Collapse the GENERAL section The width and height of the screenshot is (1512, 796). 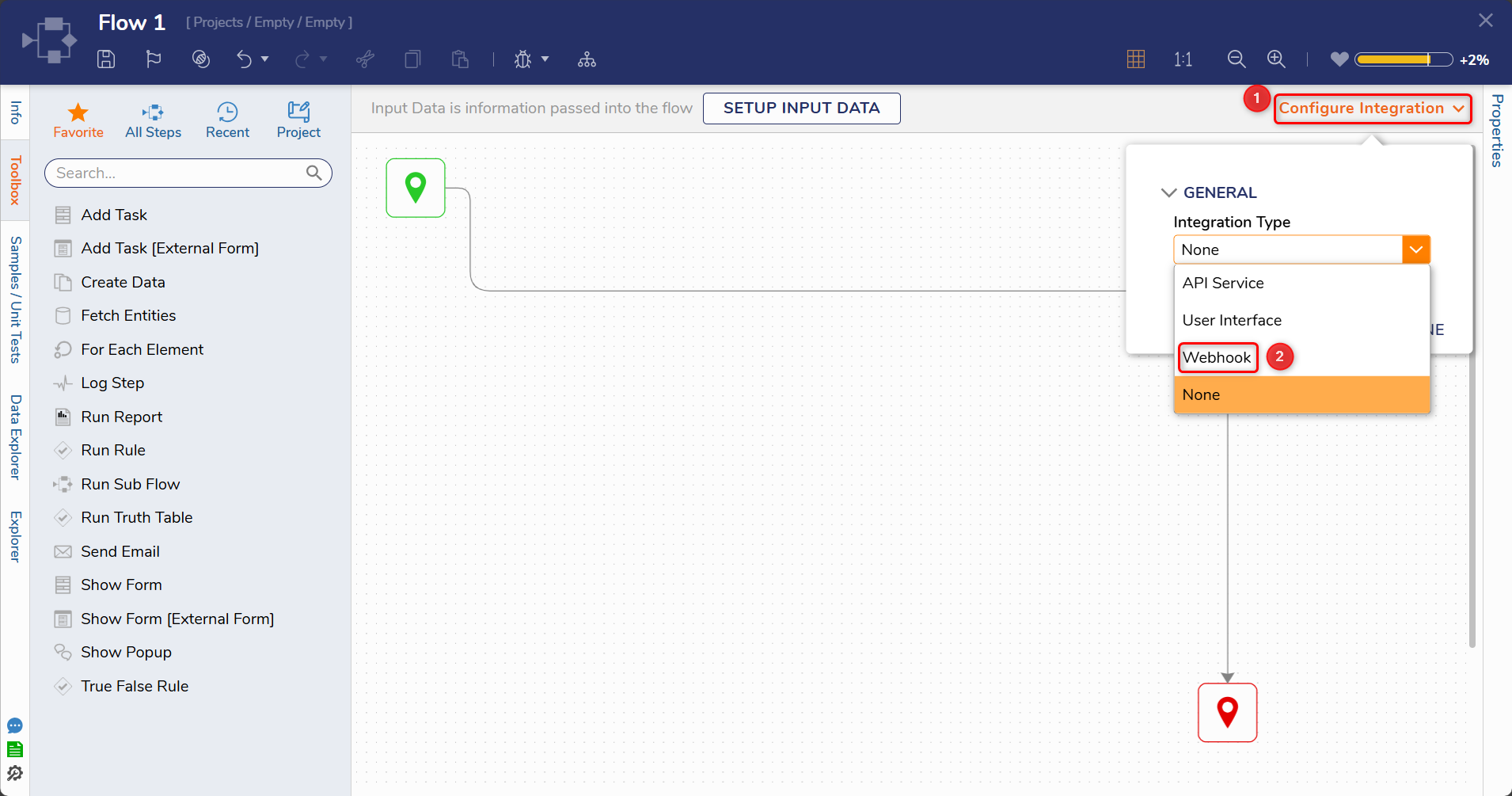1168,192
